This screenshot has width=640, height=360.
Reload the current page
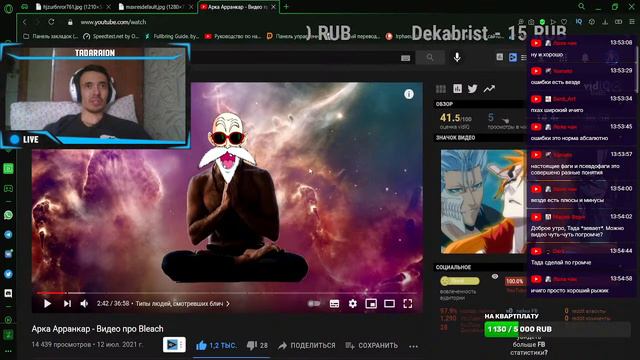51,22
